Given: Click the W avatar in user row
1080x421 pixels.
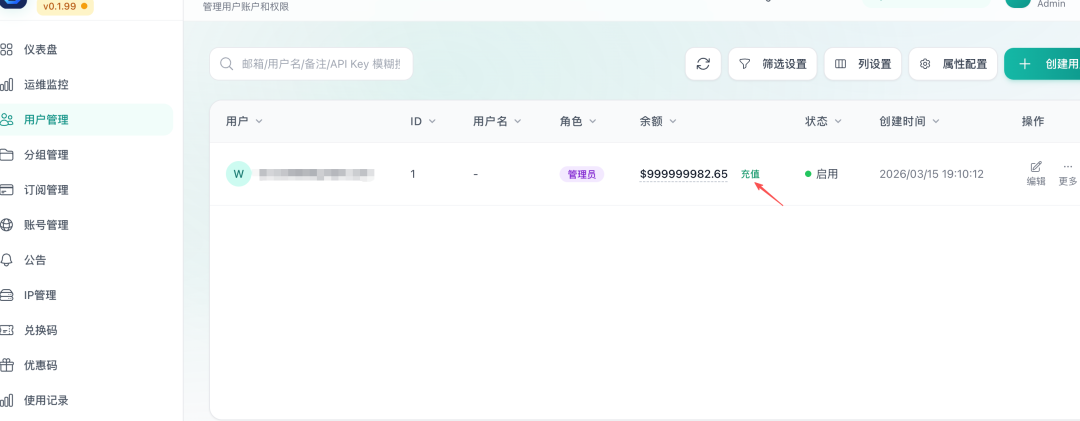Looking at the screenshot, I should (238, 174).
